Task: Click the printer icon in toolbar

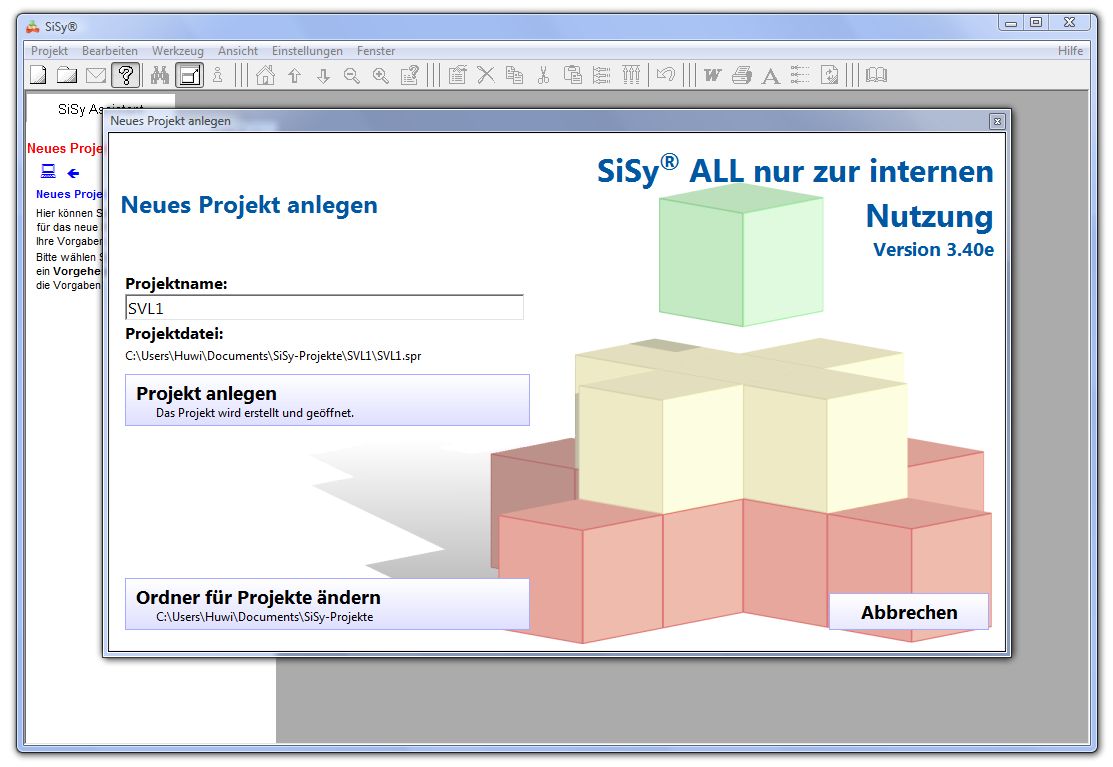Action: (x=741, y=75)
